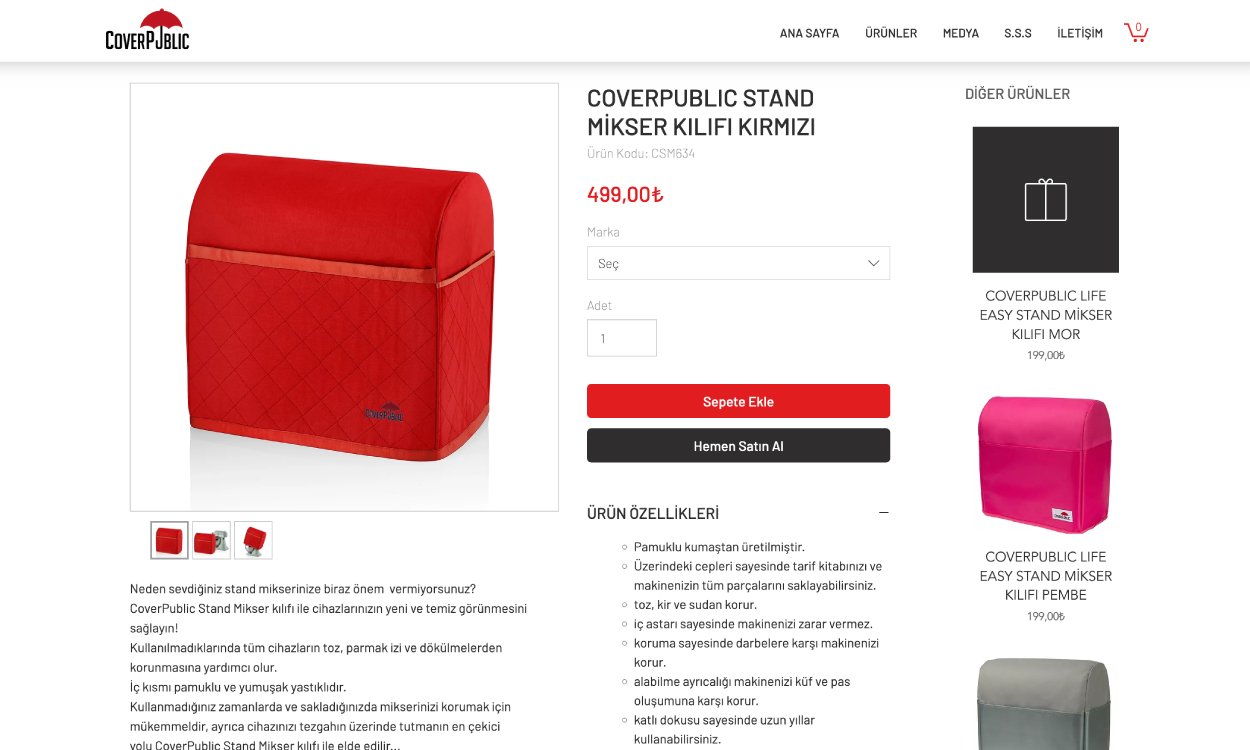The height and width of the screenshot is (750, 1250).
Task: Select third product gallery thumbnail
Action: coord(253,540)
